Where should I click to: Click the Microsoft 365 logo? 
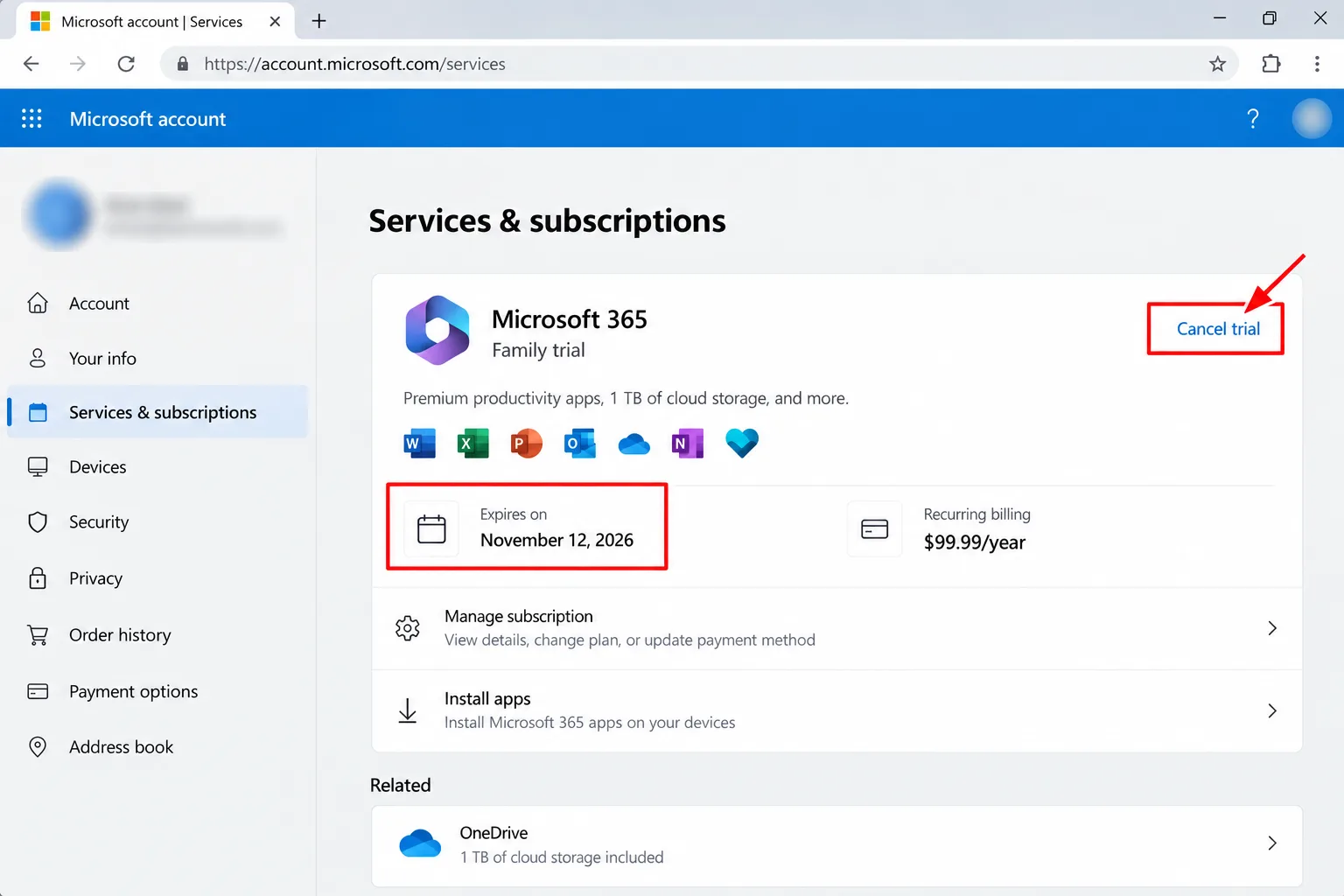[437, 330]
